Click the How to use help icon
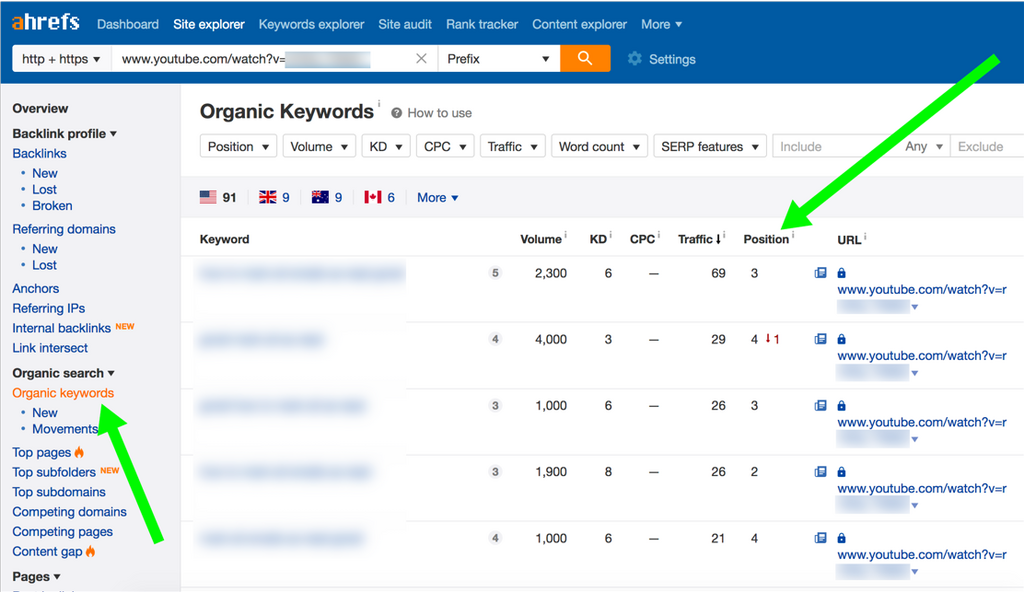 [x=397, y=113]
